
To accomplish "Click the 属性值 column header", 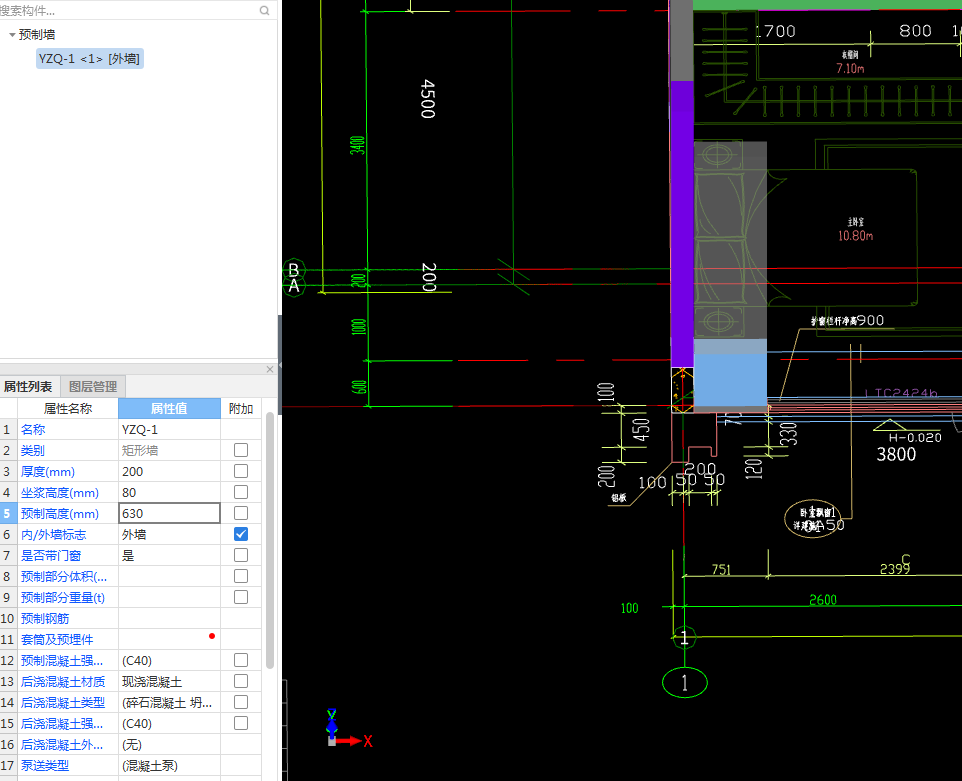I will click(169, 409).
